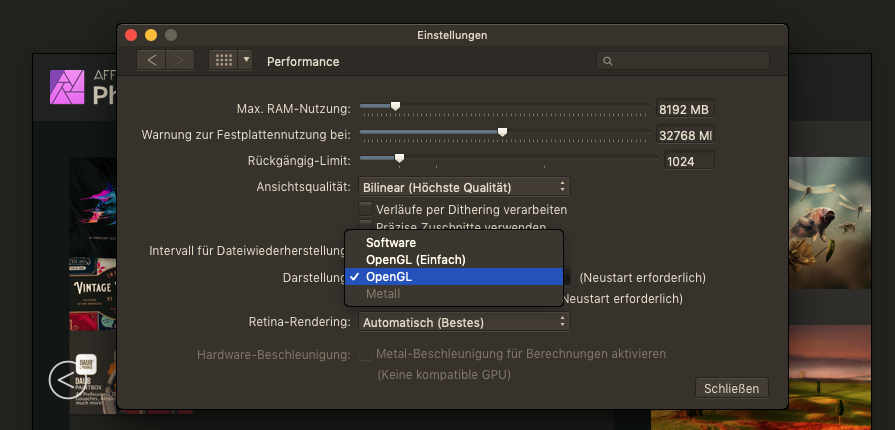Toggle Präzise Zuschnitte verwenden checkbox
The height and width of the screenshot is (430, 895).
coord(366,226)
